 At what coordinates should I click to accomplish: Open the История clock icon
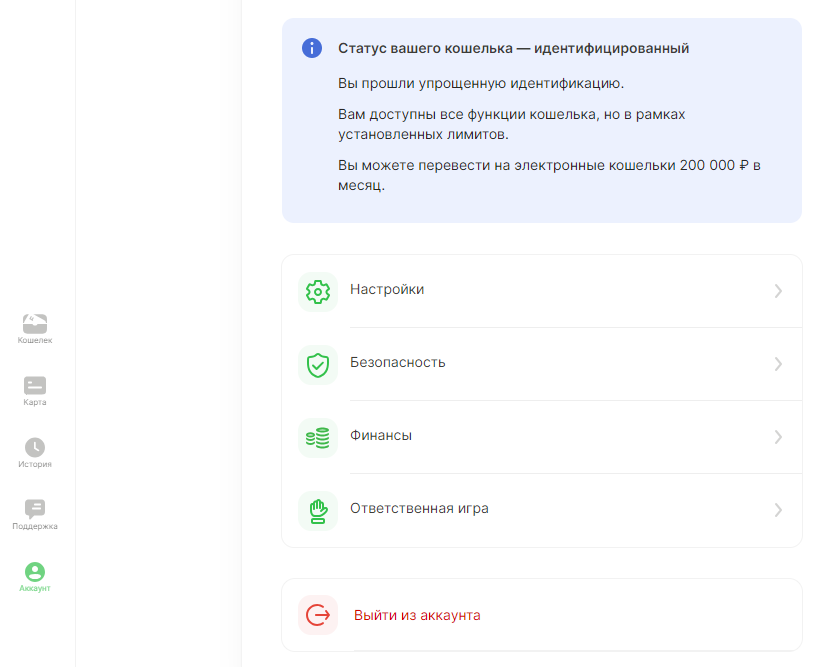35,447
